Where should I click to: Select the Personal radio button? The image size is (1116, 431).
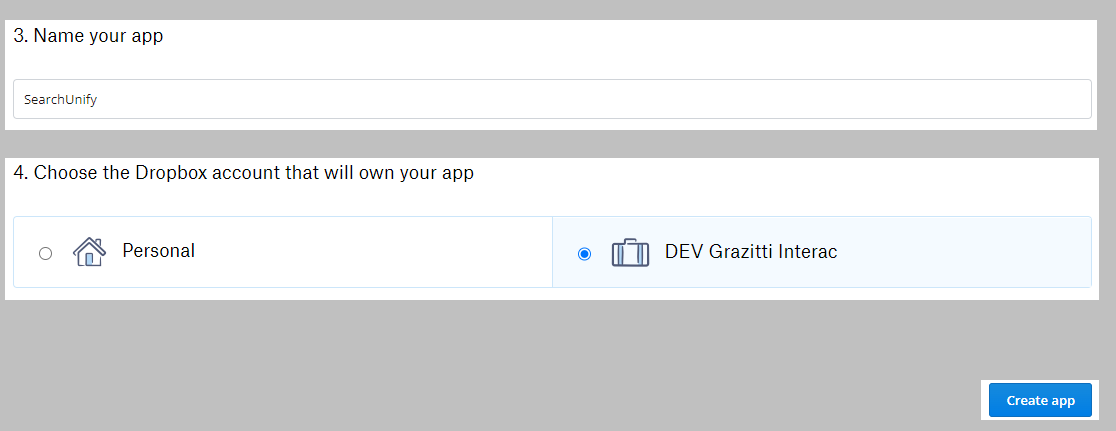pos(45,254)
